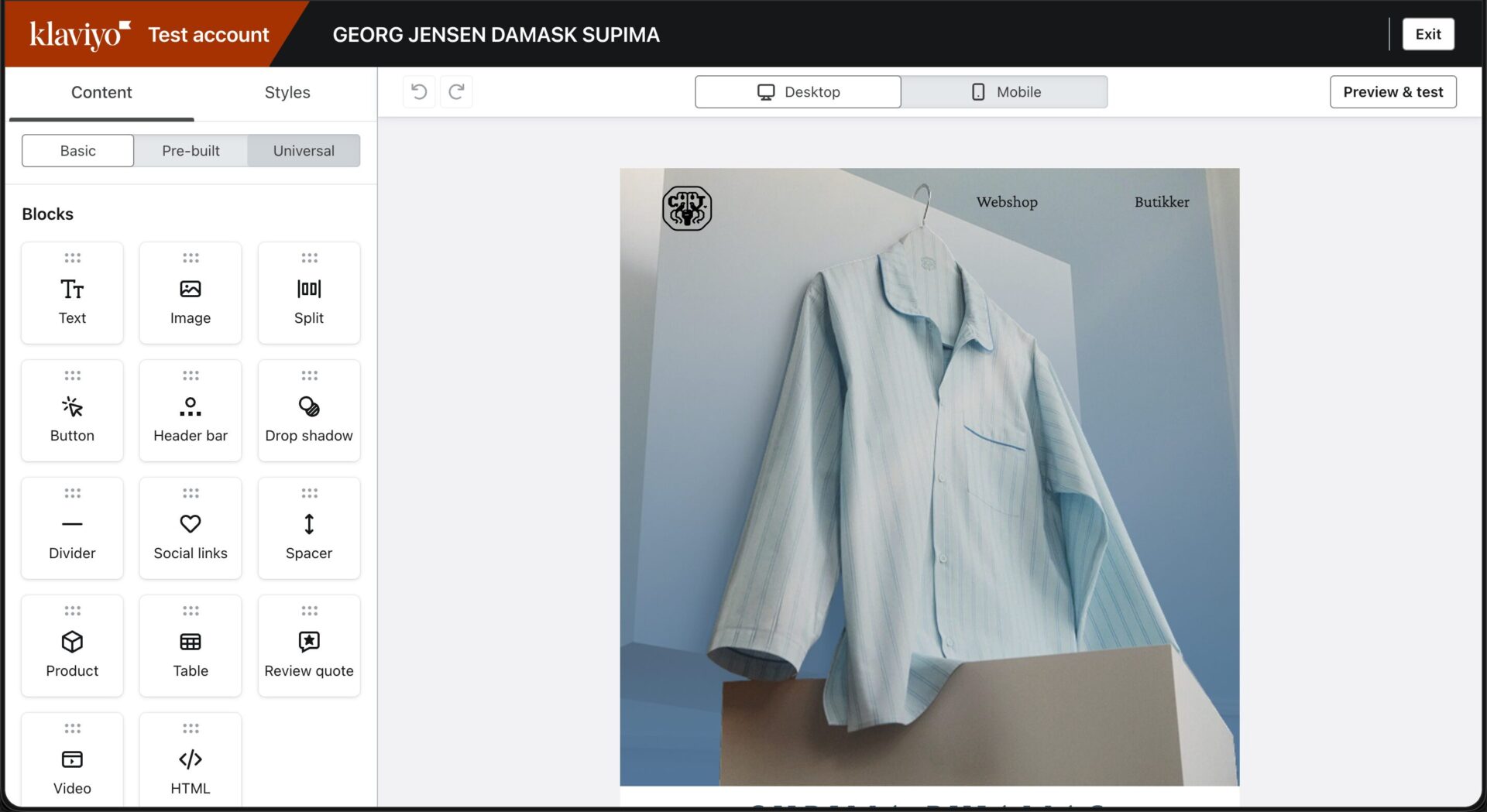Select the Text block icon
This screenshot has width=1487, height=812.
point(72,290)
